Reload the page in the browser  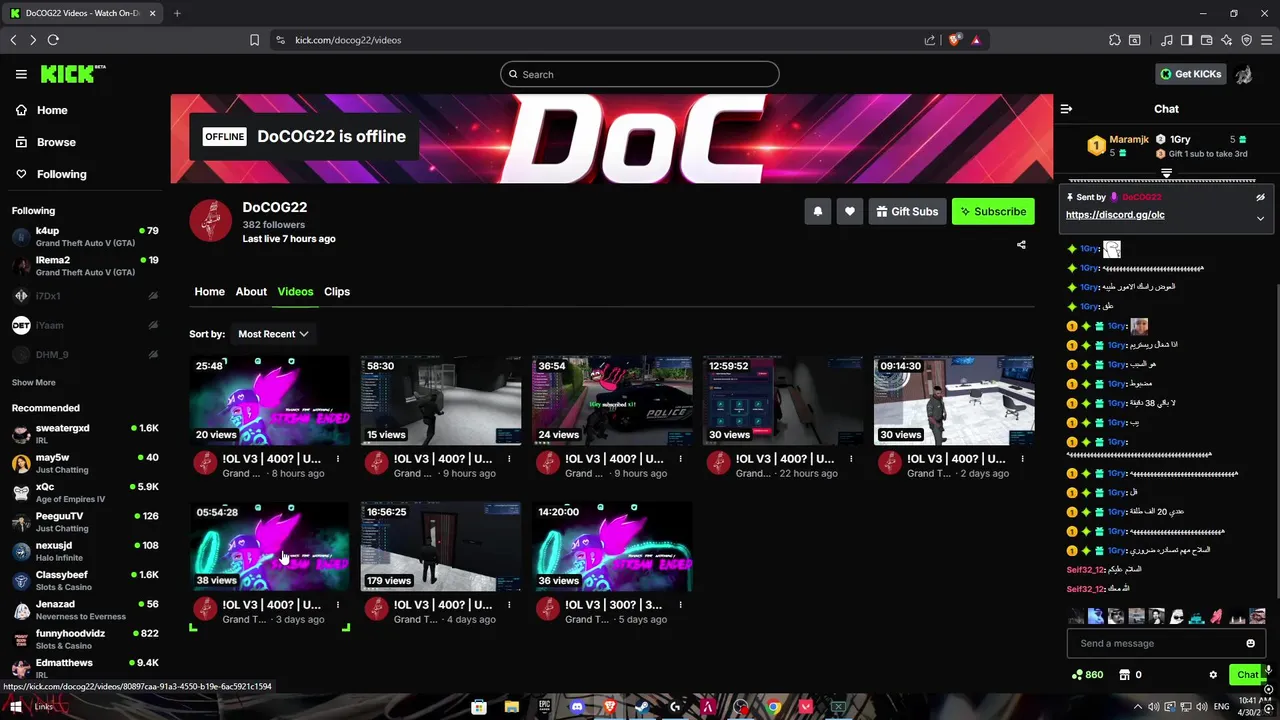[x=53, y=40]
